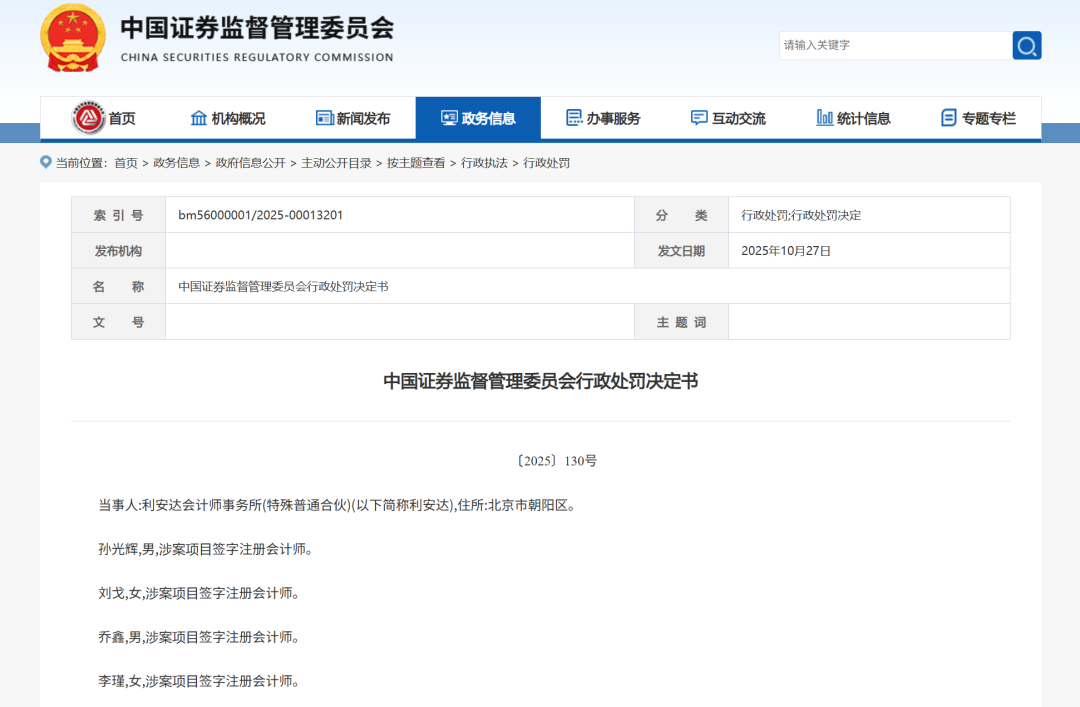Open the 主动公开目录 breadcrumb link

click(336, 163)
